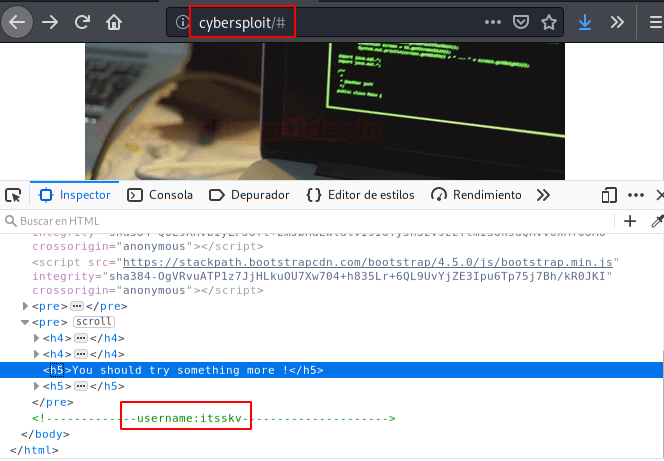
Task: Reload the current page
Action: 82,22
